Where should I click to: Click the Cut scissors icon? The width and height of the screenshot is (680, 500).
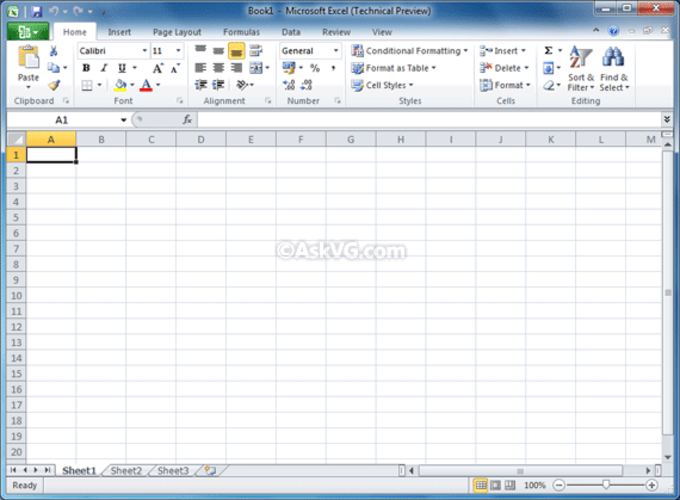53,51
